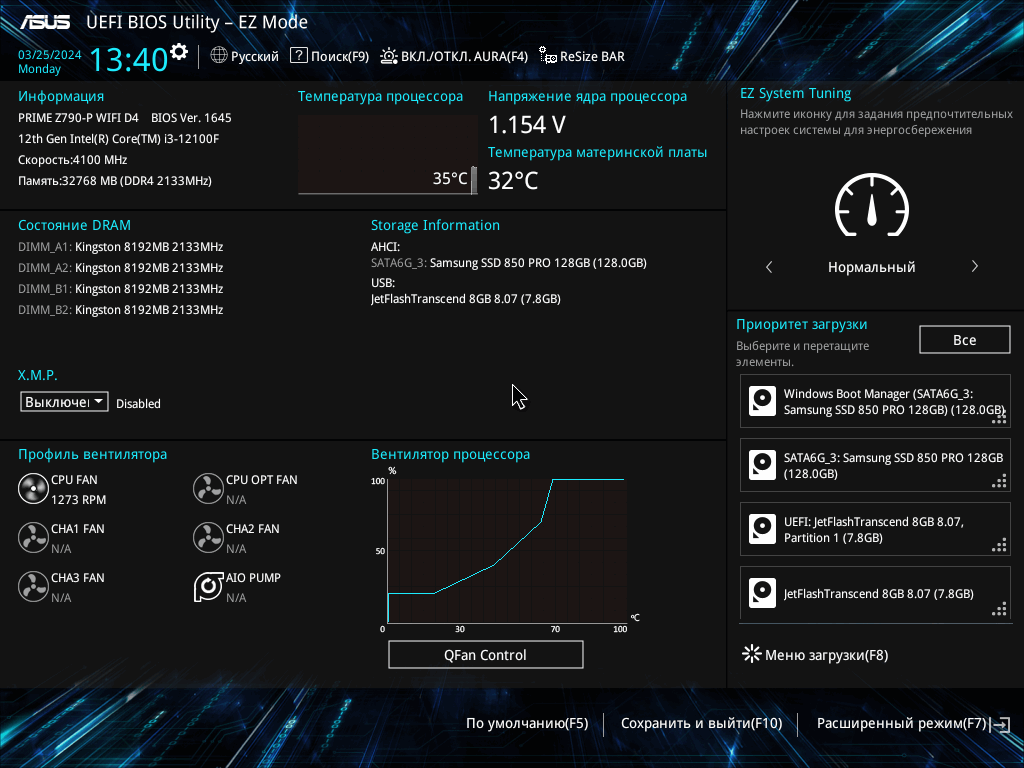Image resolution: width=1024 pixels, height=768 pixels.
Task: Open Расширенный режим(F7)
Action: pos(901,724)
